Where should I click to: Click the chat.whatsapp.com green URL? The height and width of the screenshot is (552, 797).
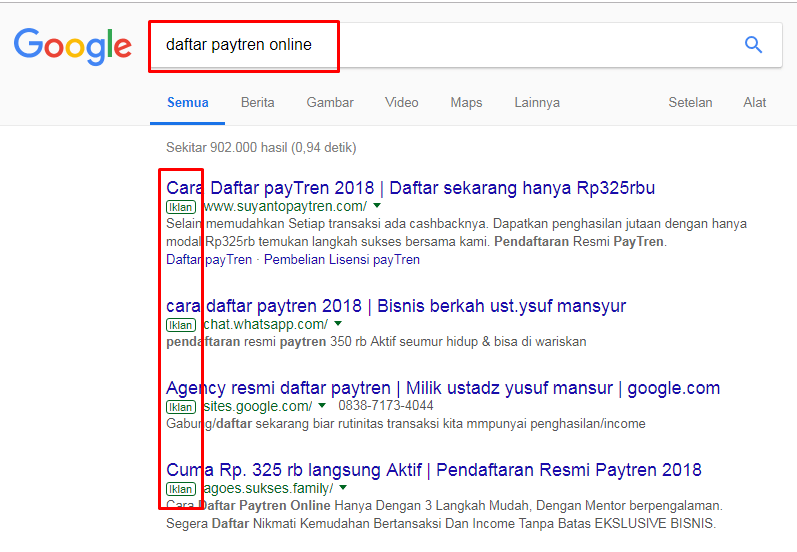coord(266,324)
